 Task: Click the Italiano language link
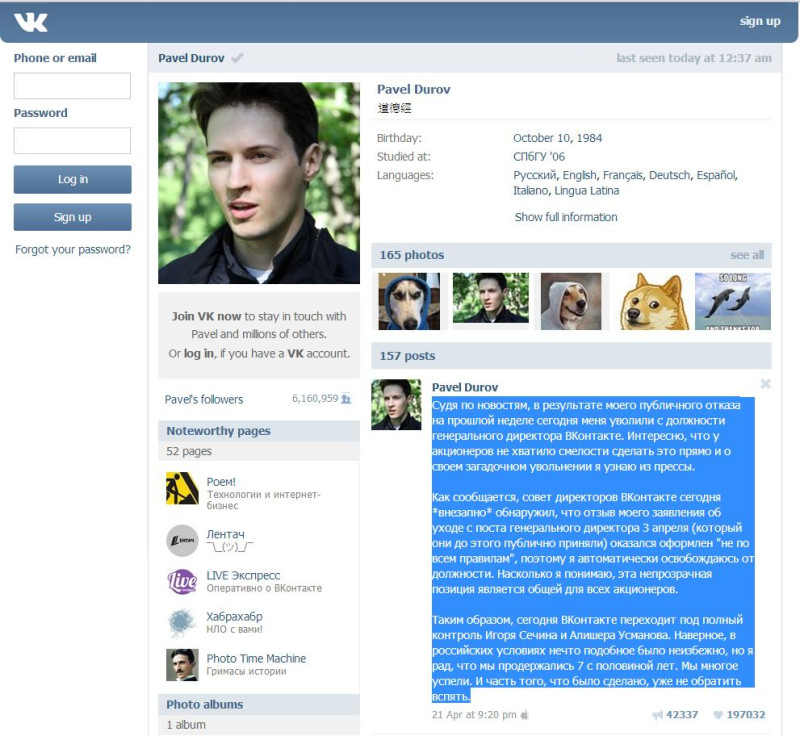[531, 191]
